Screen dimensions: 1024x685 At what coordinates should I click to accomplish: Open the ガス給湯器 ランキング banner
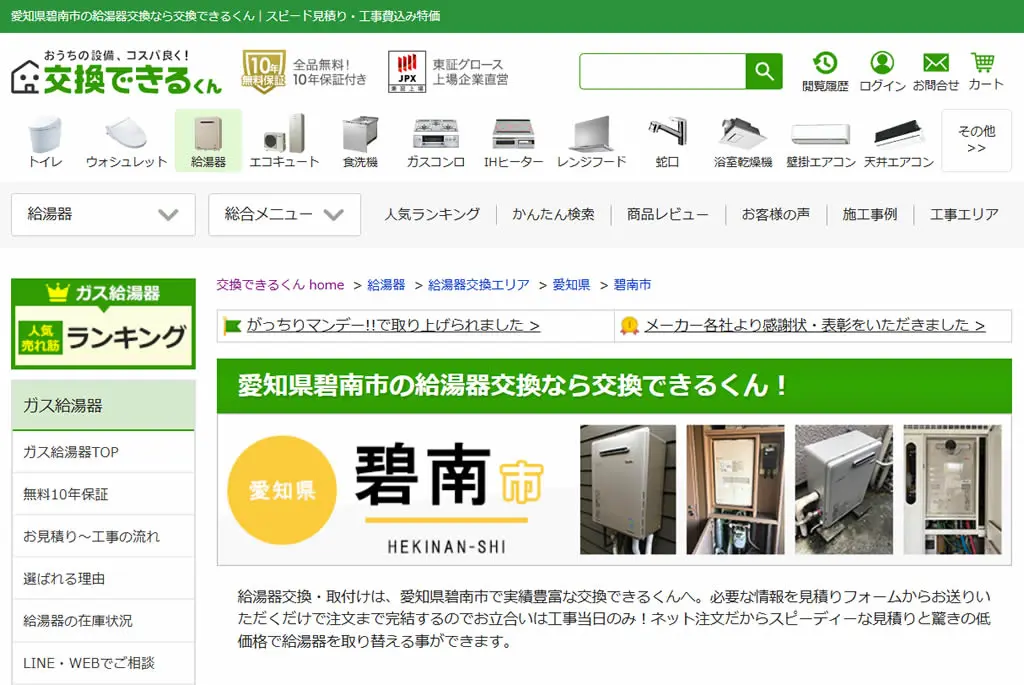click(x=103, y=324)
